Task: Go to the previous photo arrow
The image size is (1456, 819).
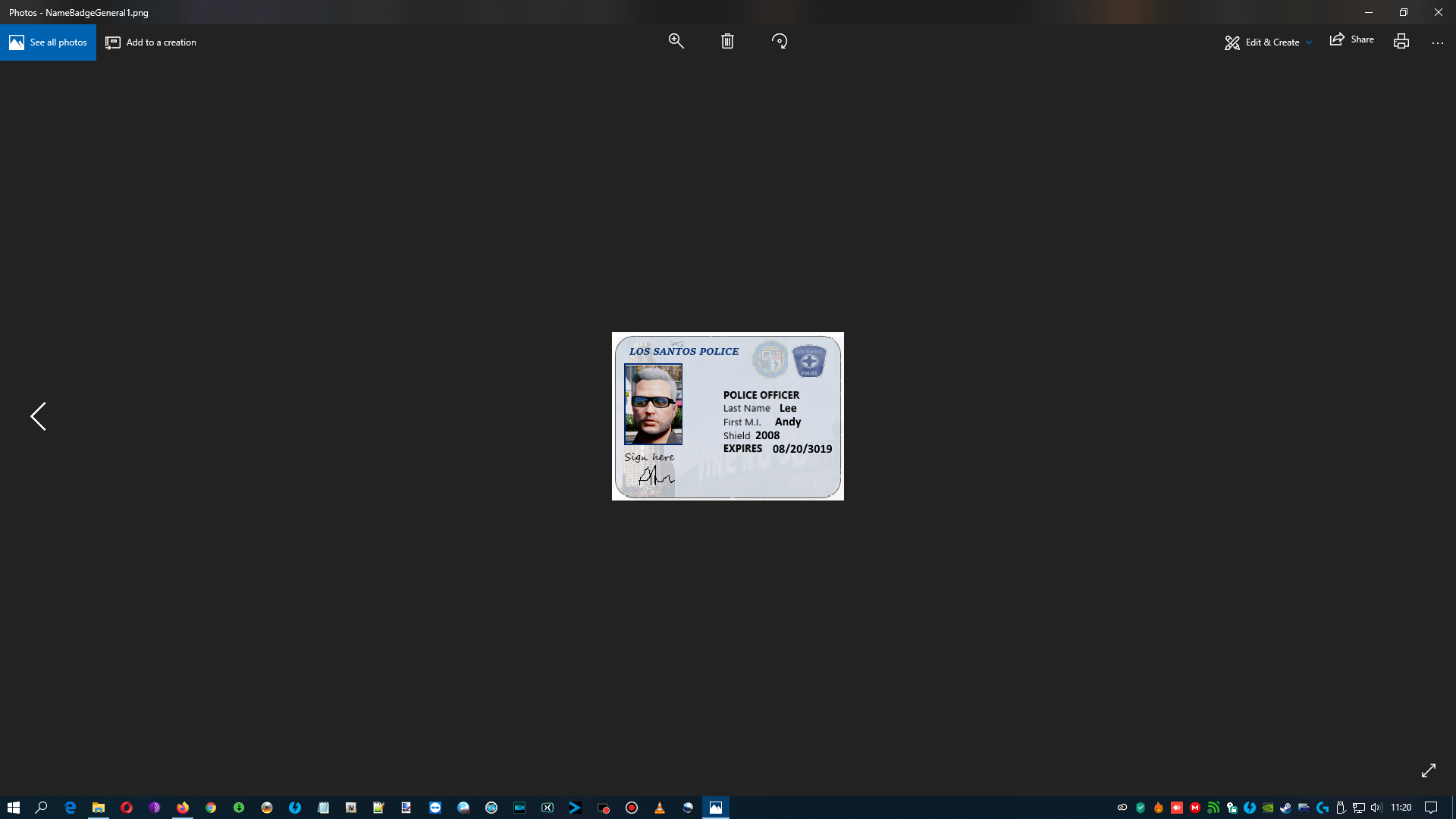Action: pos(38,416)
